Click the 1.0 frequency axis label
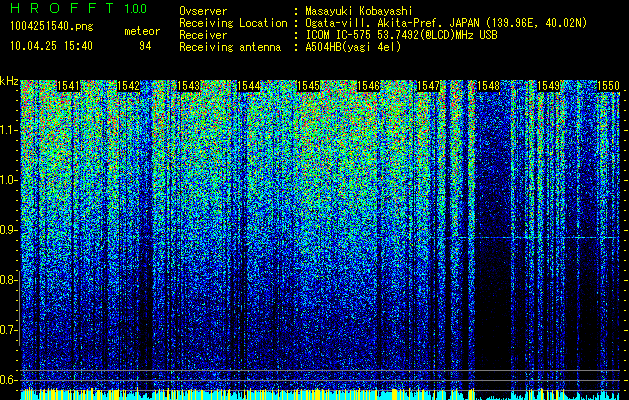Image resolution: width=629 pixels, height=400 pixels. tap(8, 180)
